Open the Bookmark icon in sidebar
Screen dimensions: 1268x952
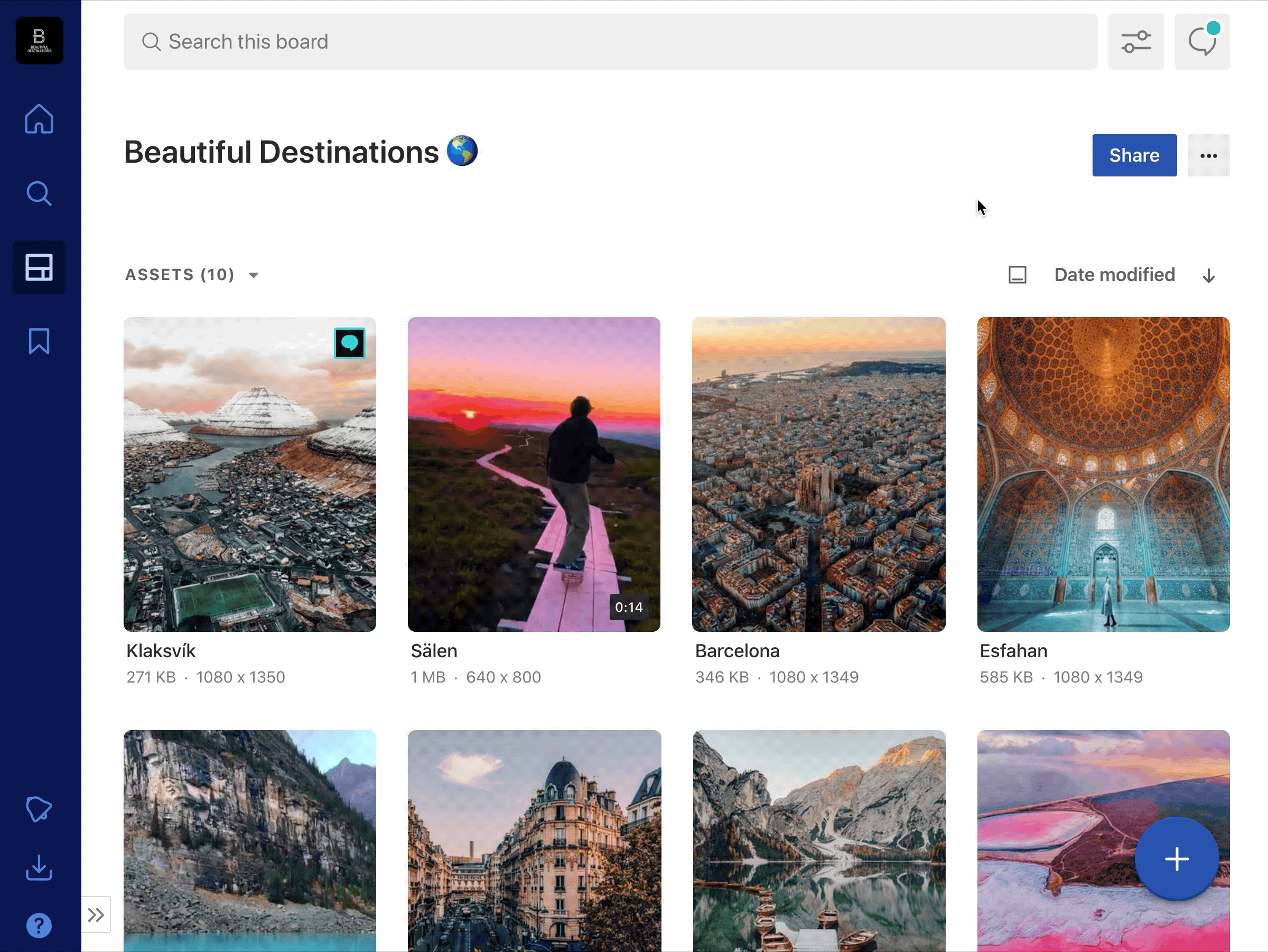(x=39, y=341)
